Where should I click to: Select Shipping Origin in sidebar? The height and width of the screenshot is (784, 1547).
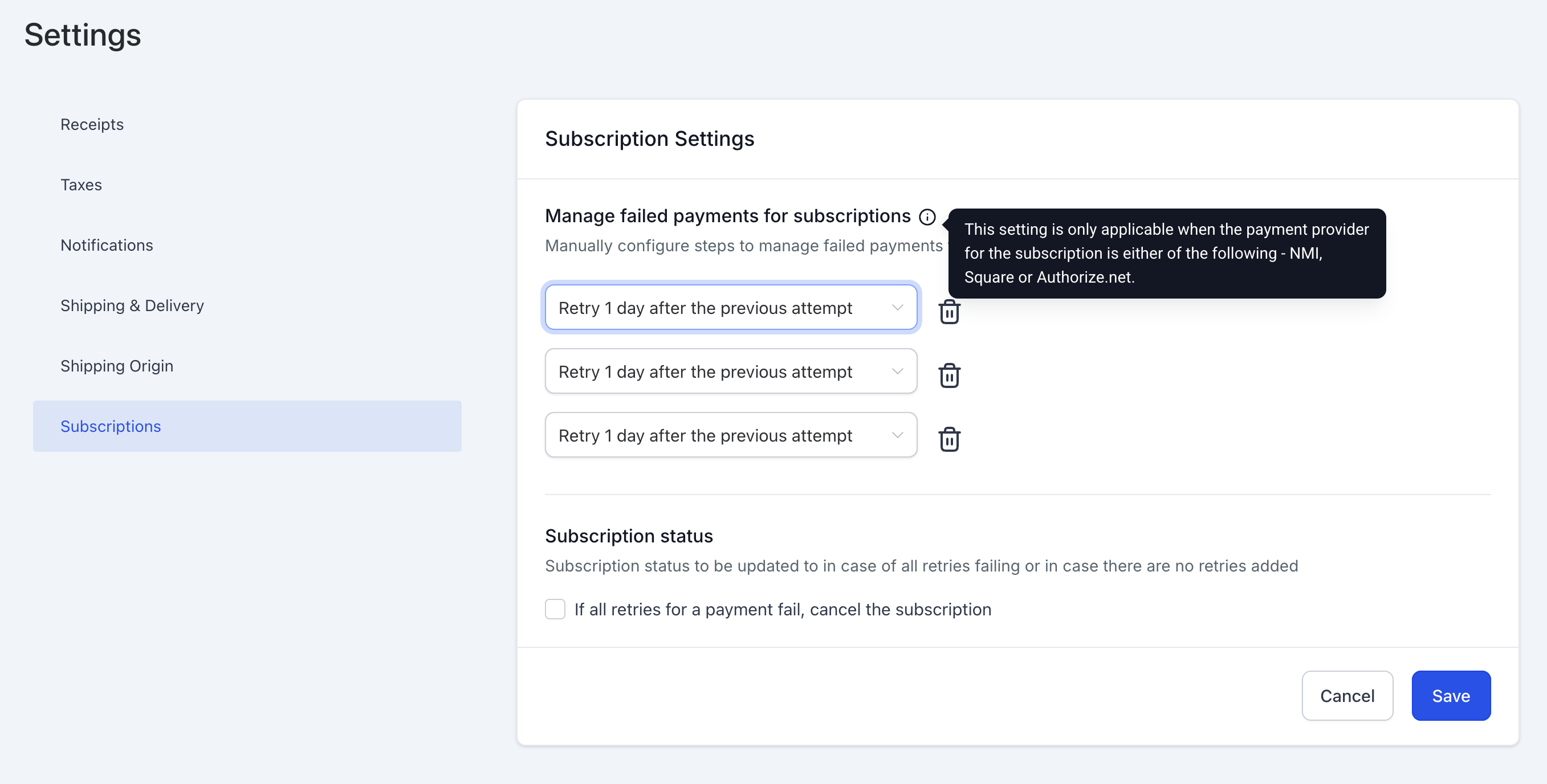[x=116, y=366]
